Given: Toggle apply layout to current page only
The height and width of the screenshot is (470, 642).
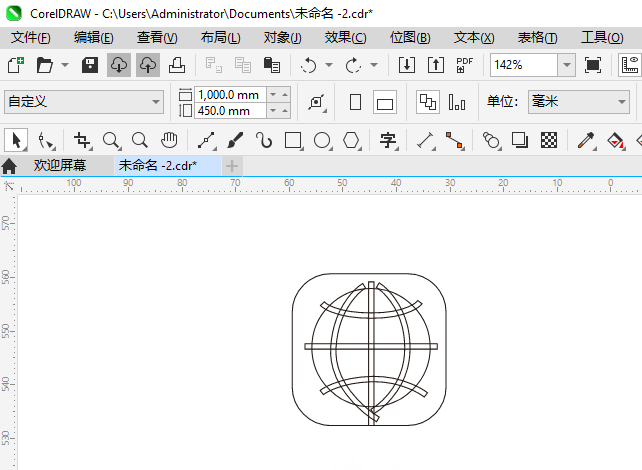Looking at the screenshot, I should click(457, 102).
